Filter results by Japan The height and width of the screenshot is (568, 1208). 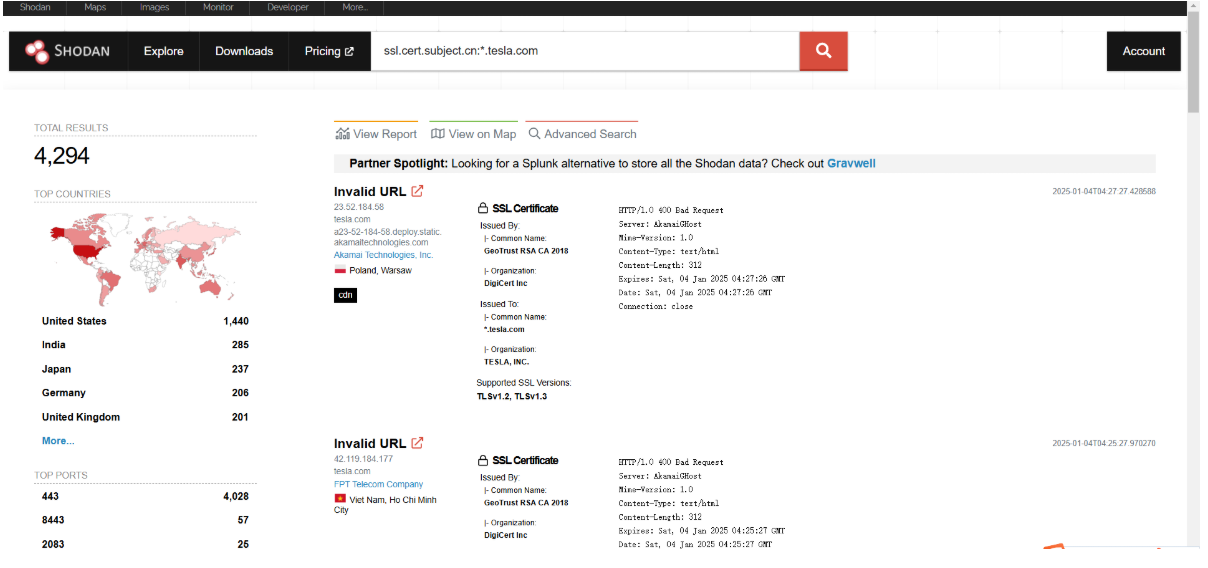point(56,369)
